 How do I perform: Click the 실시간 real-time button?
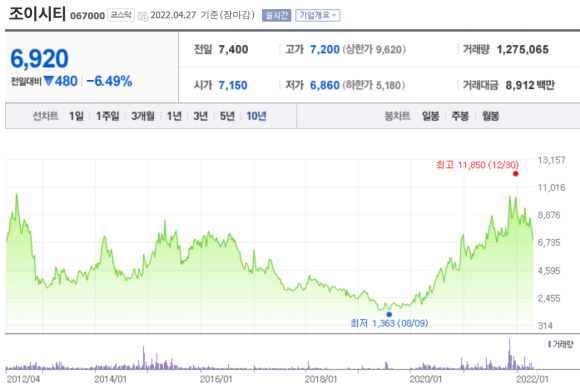276,16
